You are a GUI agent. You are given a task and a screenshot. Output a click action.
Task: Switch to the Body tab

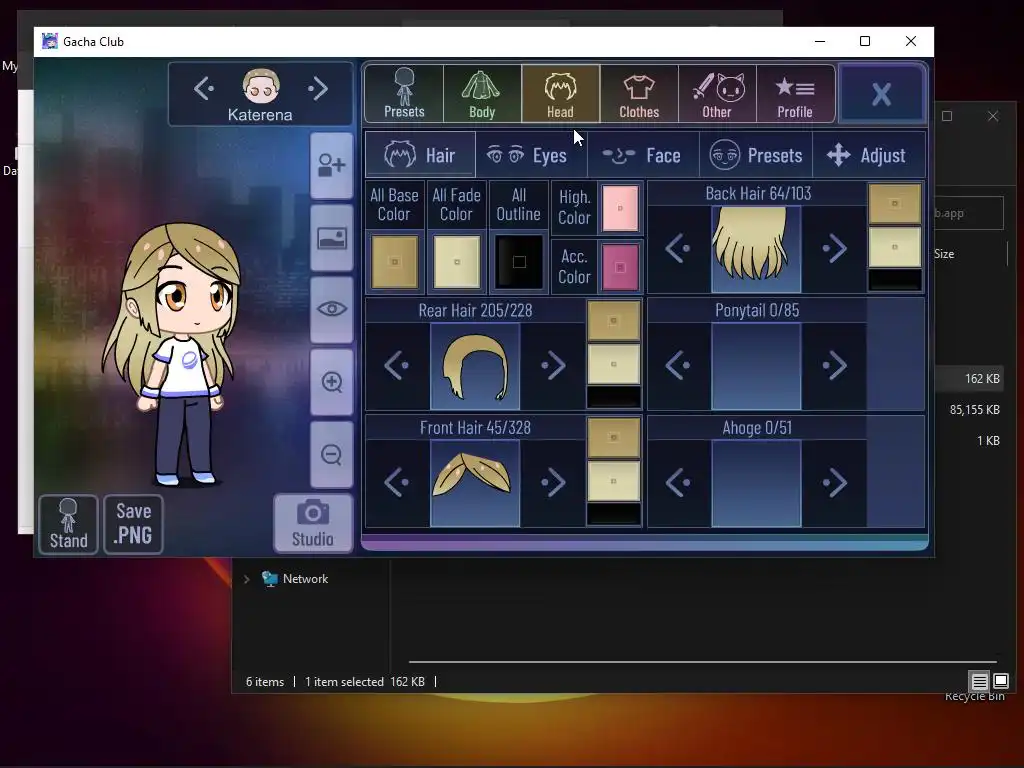pos(482,93)
